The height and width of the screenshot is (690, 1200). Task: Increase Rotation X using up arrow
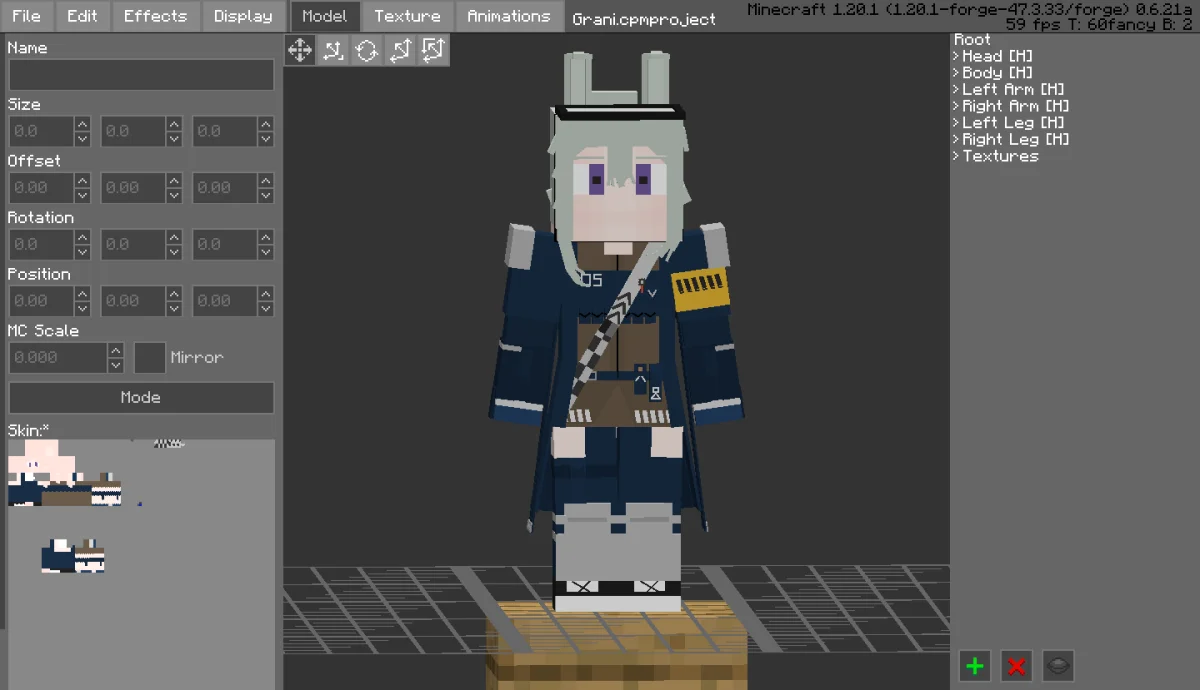tap(83, 237)
